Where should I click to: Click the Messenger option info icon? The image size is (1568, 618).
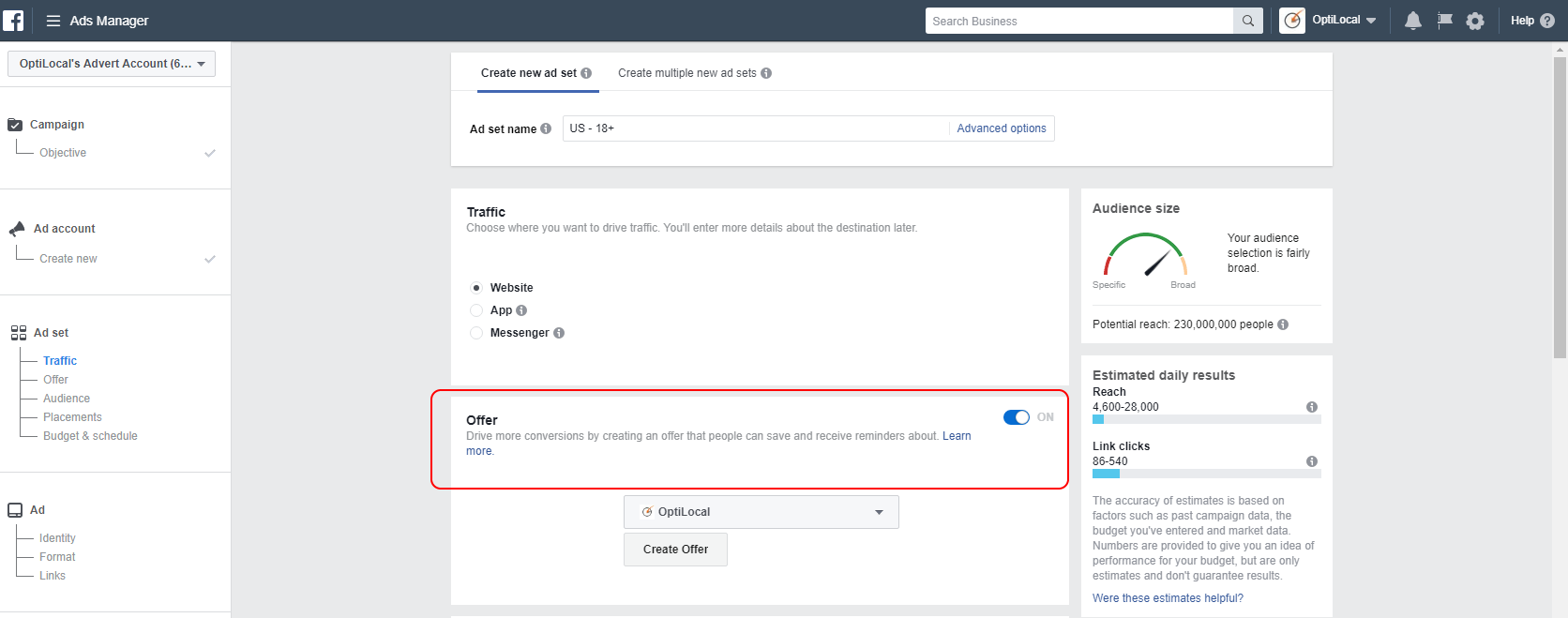(x=559, y=333)
